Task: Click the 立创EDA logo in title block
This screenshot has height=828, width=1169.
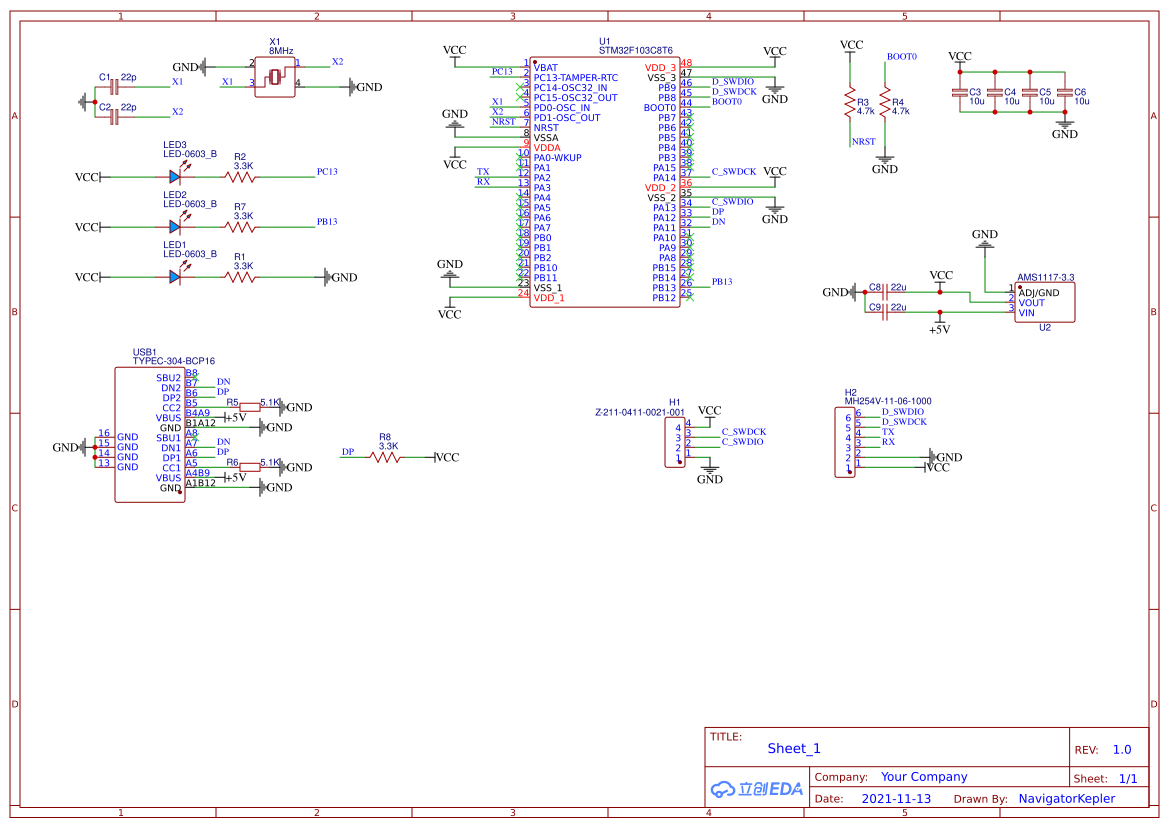Action: pyautogui.click(x=757, y=788)
